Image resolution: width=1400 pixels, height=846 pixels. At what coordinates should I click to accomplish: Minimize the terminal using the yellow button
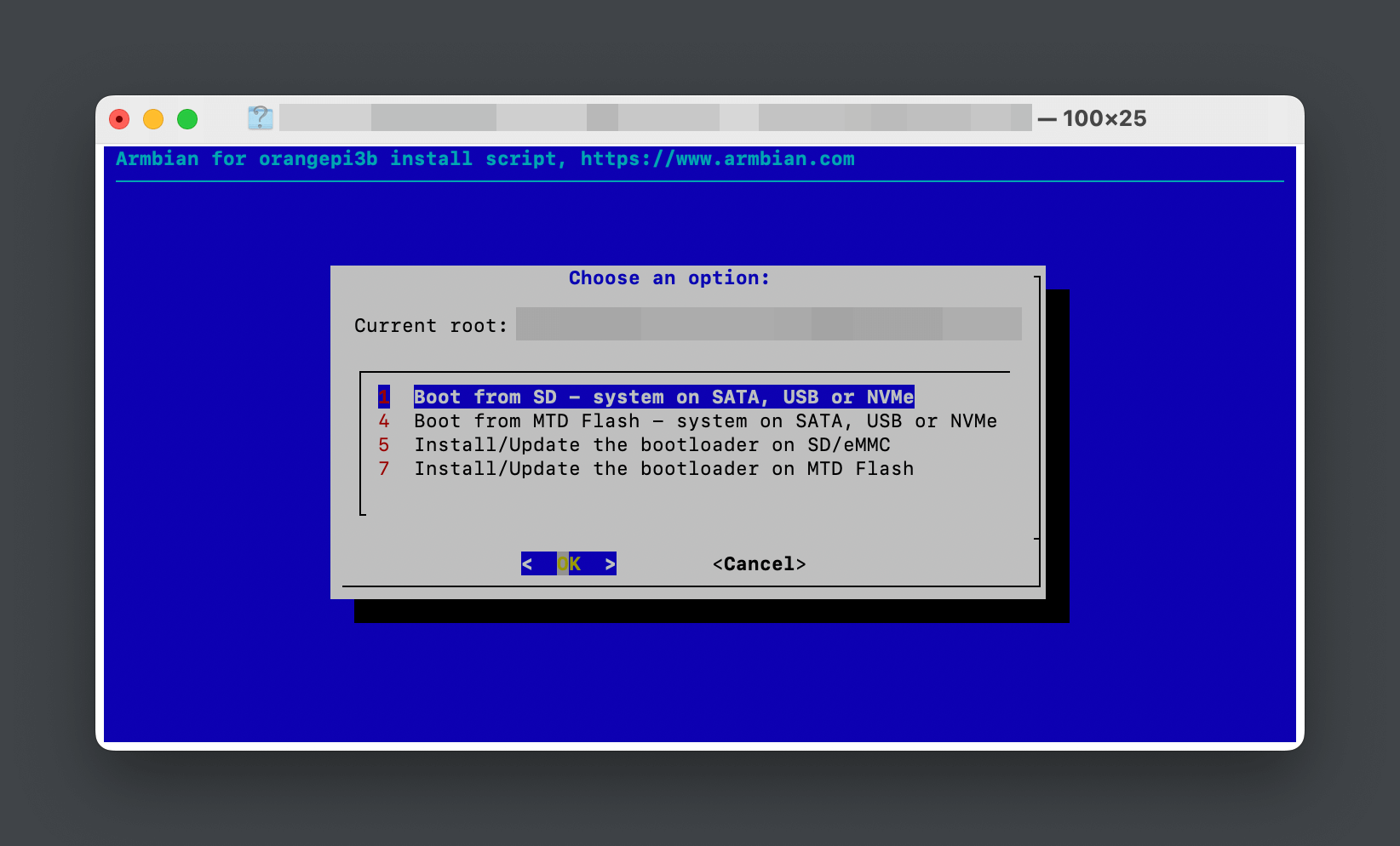pos(153,119)
